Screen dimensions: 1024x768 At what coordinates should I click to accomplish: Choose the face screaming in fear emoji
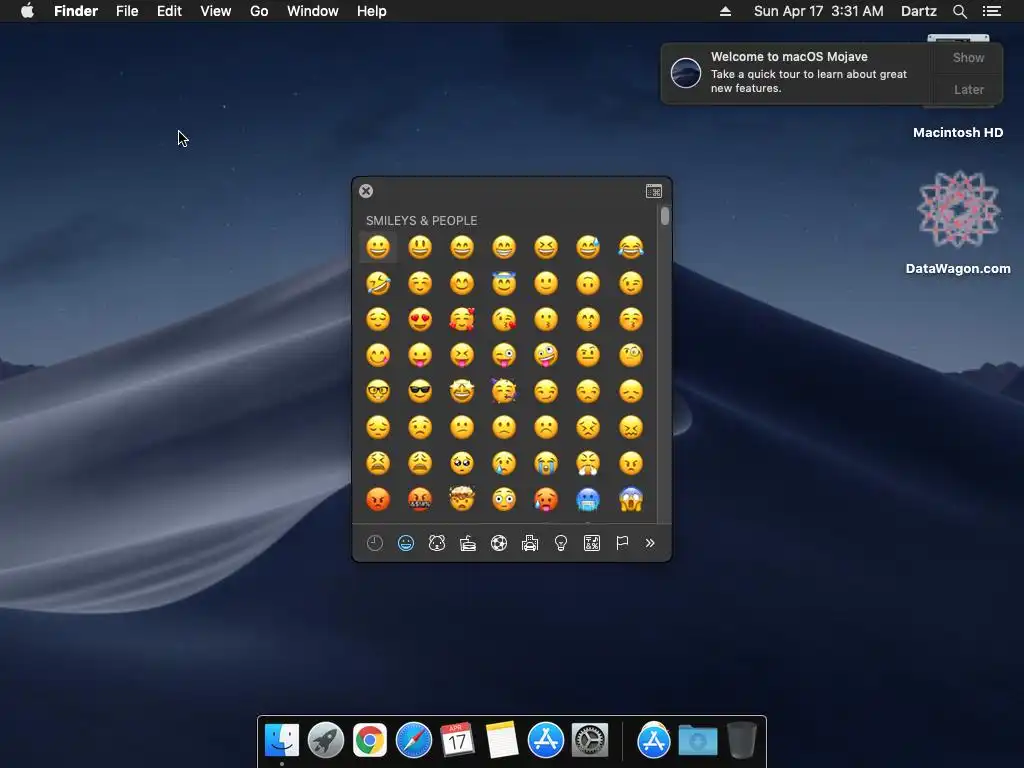tap(631, 499)
